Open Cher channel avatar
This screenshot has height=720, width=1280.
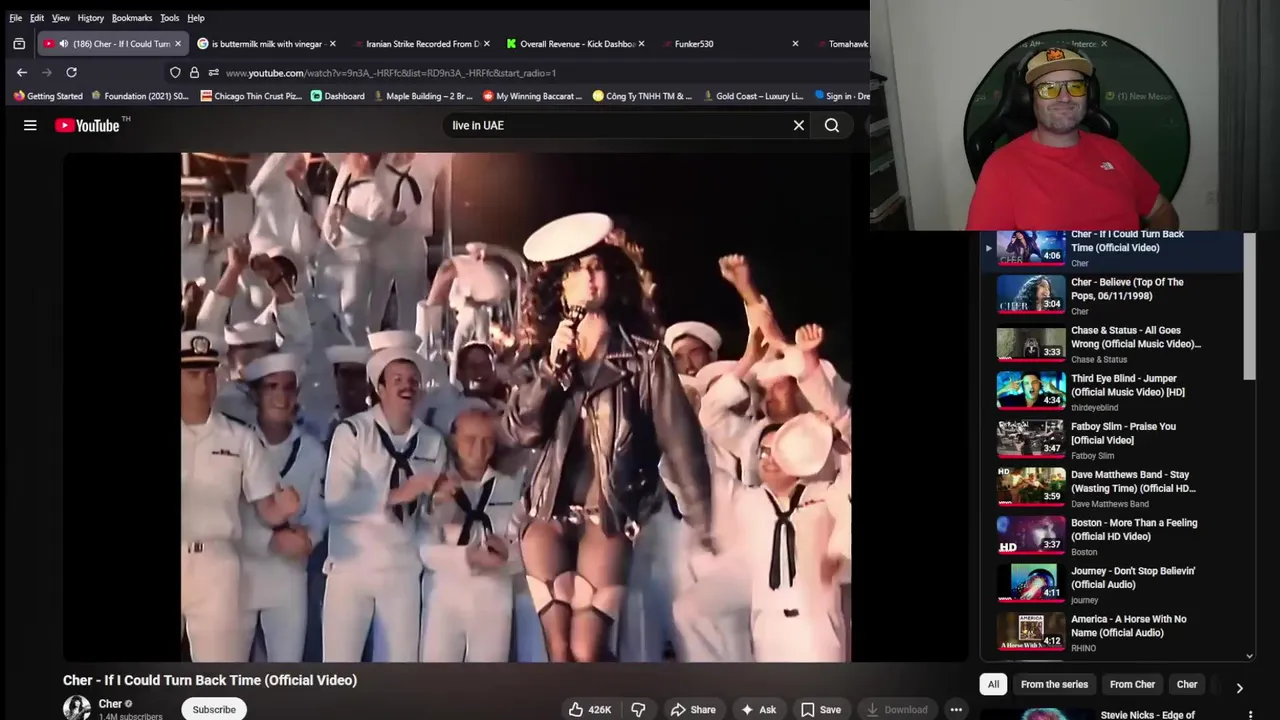pos(77,708)
